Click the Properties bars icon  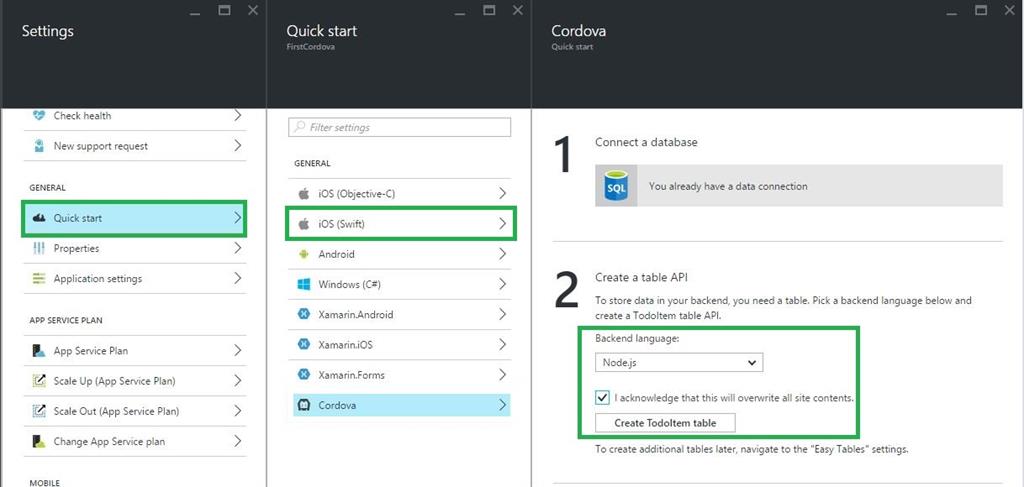(x=39, y=248)
